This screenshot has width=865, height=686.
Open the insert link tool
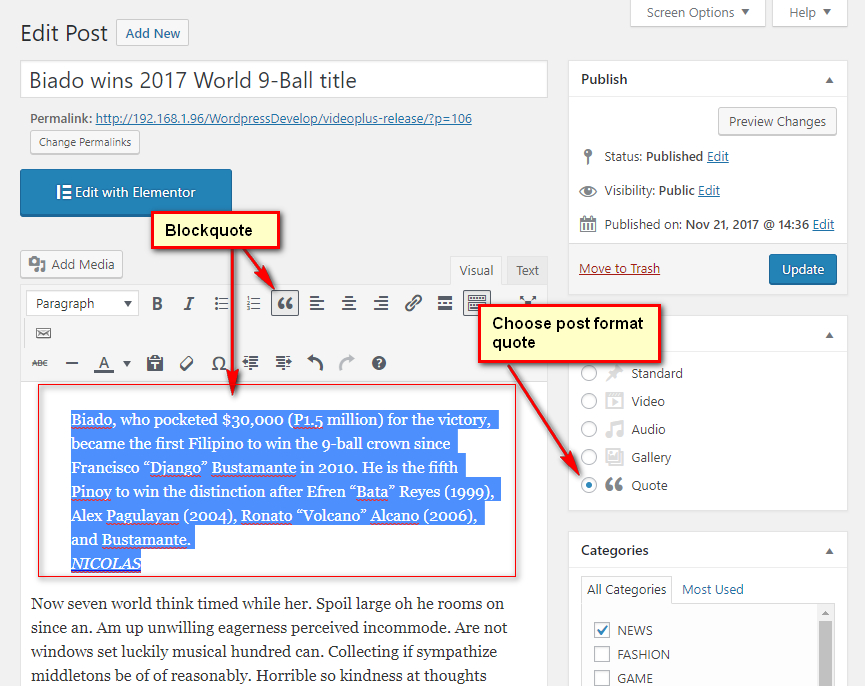click(413, 304)
